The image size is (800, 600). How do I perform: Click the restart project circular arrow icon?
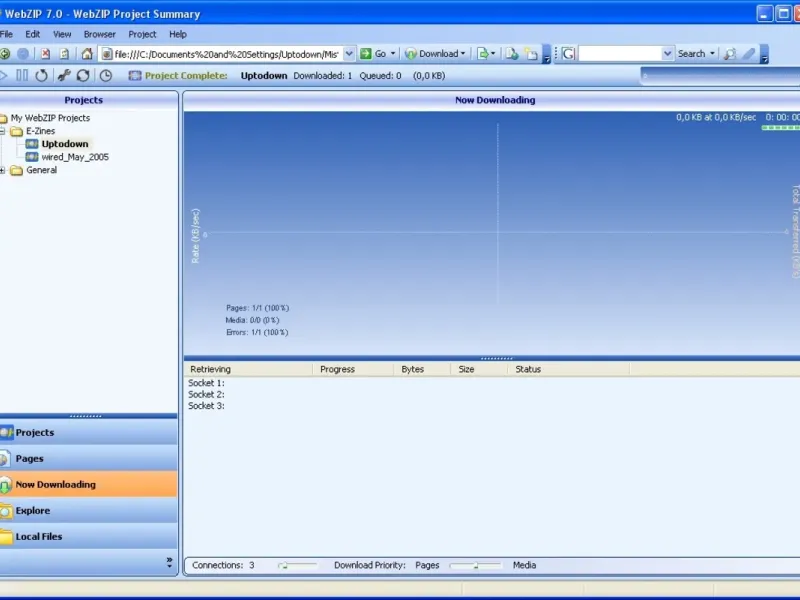click(x=41, y=76)
